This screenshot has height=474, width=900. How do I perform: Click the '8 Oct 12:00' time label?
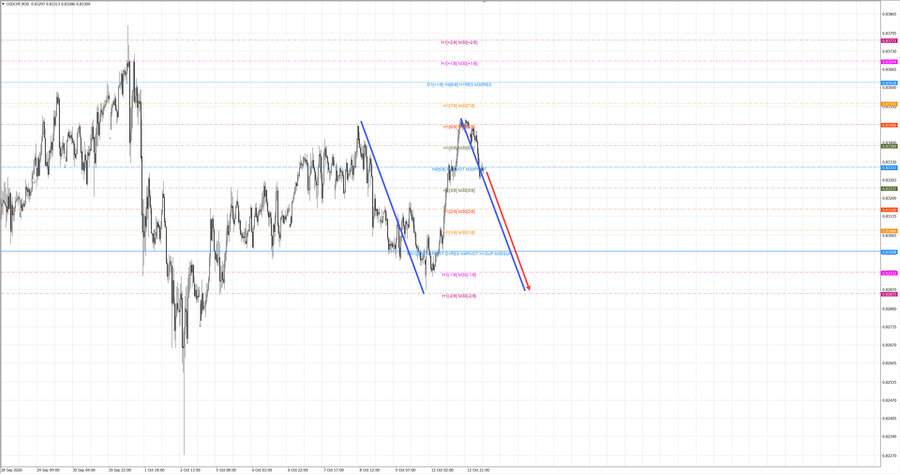370,470
